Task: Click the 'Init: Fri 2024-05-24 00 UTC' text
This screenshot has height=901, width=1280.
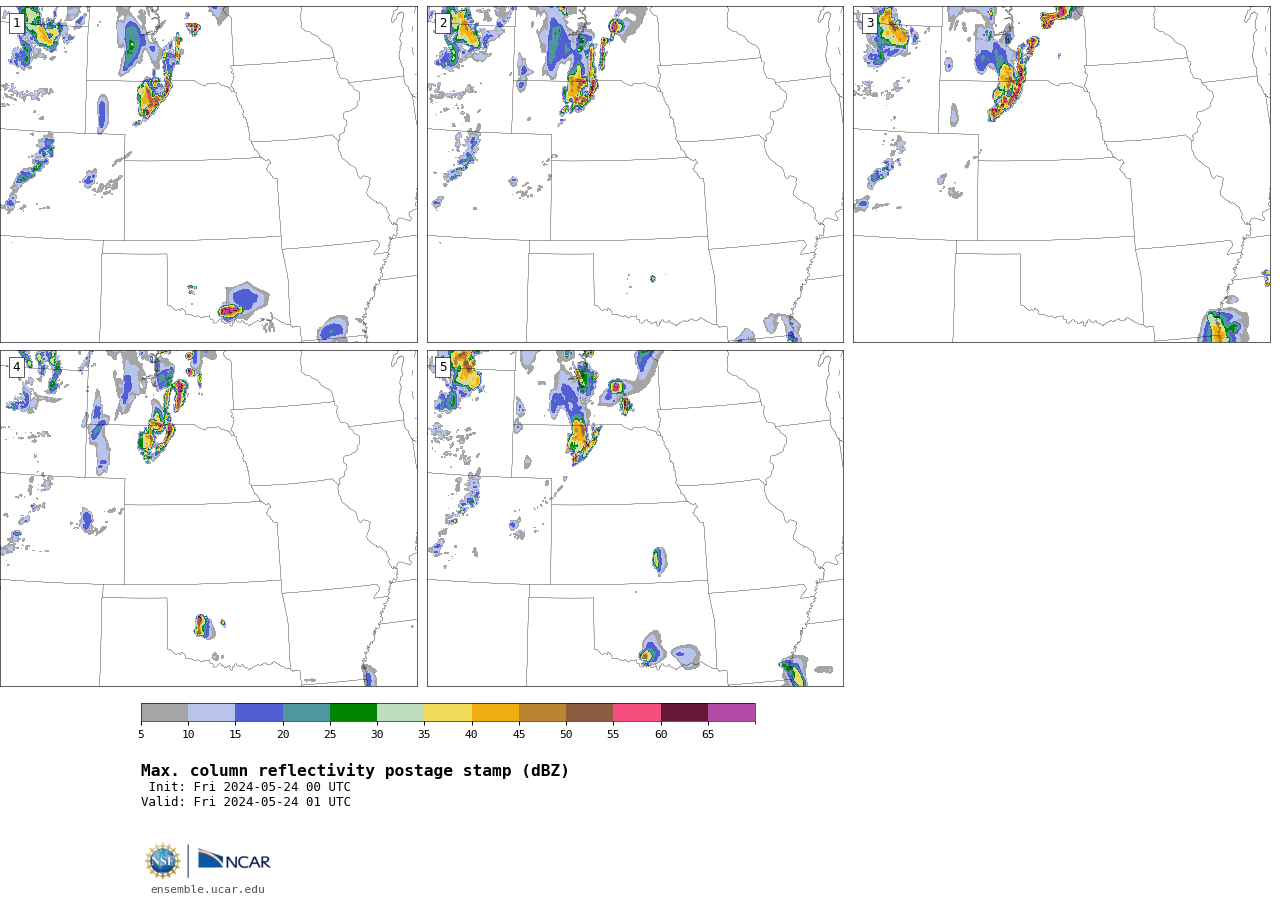Action: (250, 787)
